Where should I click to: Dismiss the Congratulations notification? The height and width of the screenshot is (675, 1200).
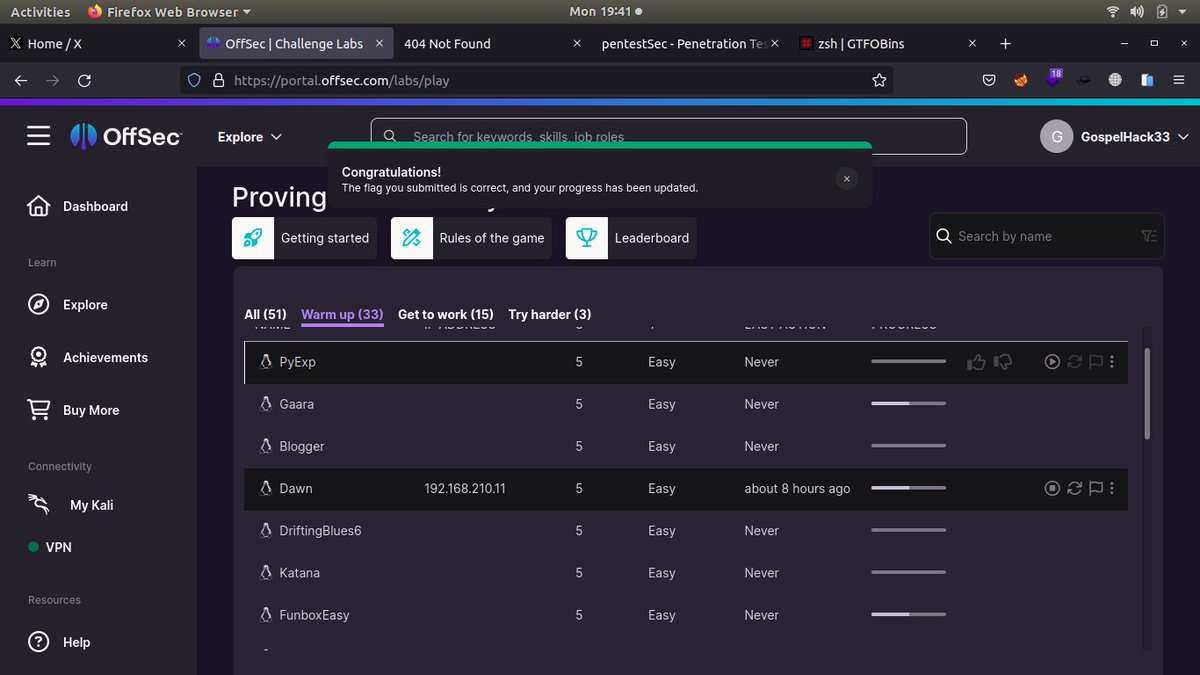[846, 179]
